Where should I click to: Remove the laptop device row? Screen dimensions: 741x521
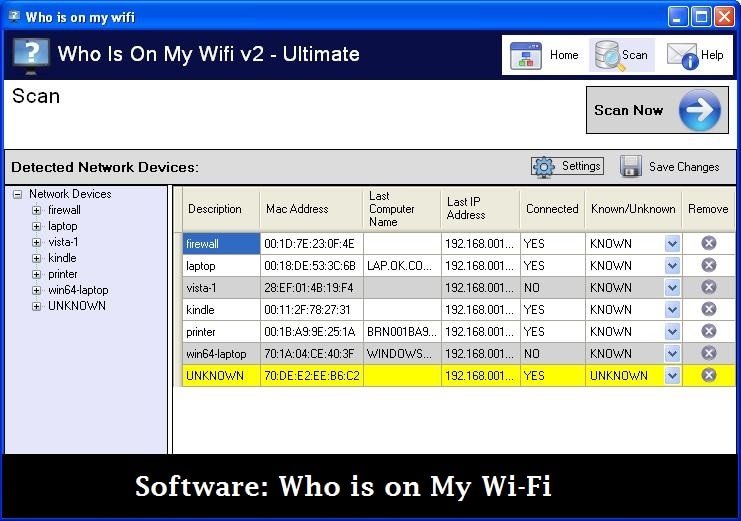click(x=708, y=265)
